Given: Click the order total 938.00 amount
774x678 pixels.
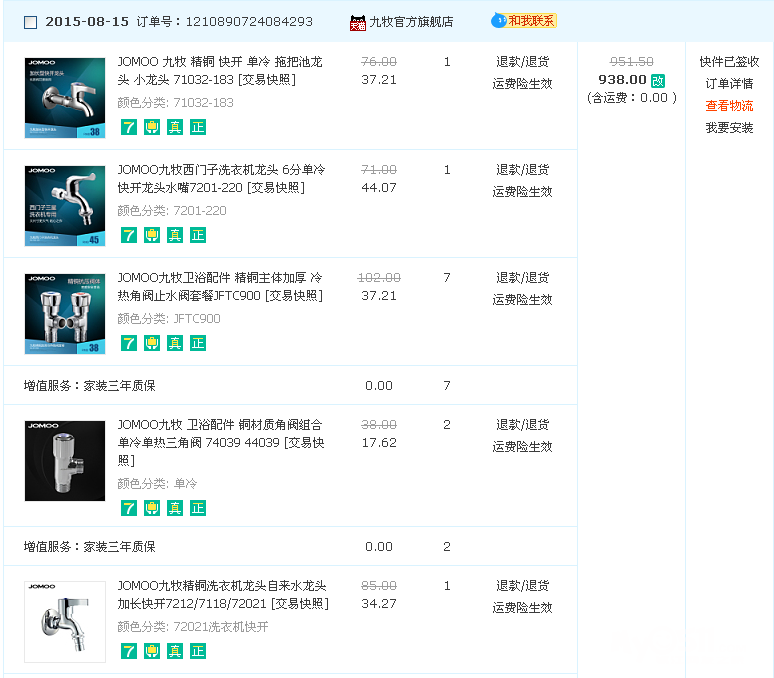Looking at the screenshot, I should [622, 80].
